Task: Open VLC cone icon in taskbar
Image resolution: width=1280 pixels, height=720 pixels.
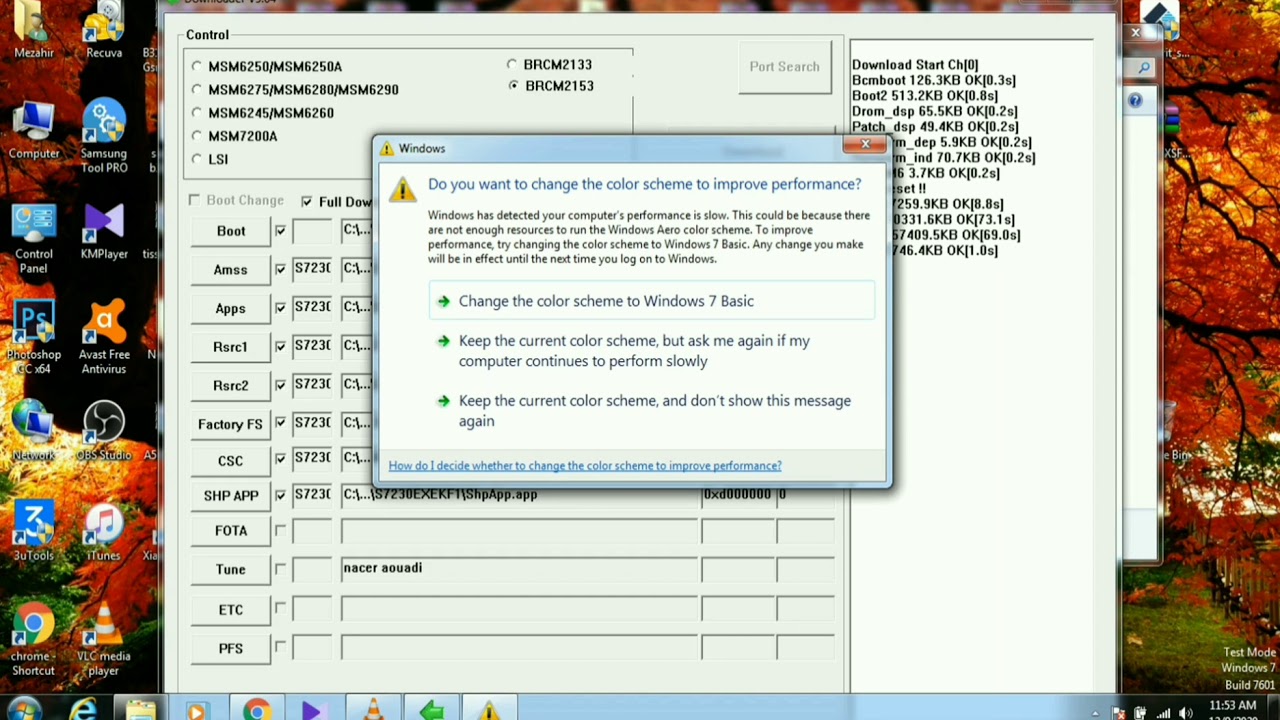Action: [373, 710]
